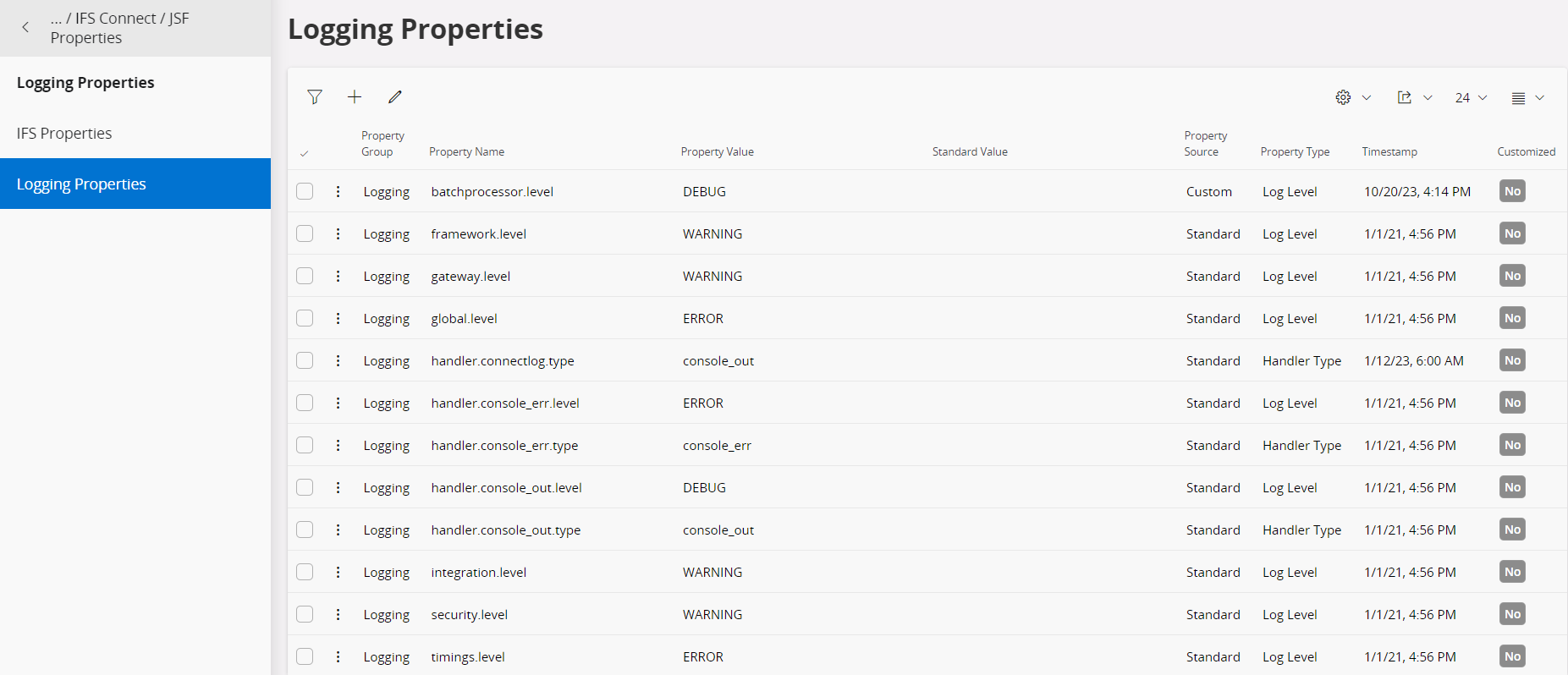1568x675 pixels.
Task: Tick checkbox for handler.connectlog.type row
Action: pyautogui.click(x=305, y=361)
